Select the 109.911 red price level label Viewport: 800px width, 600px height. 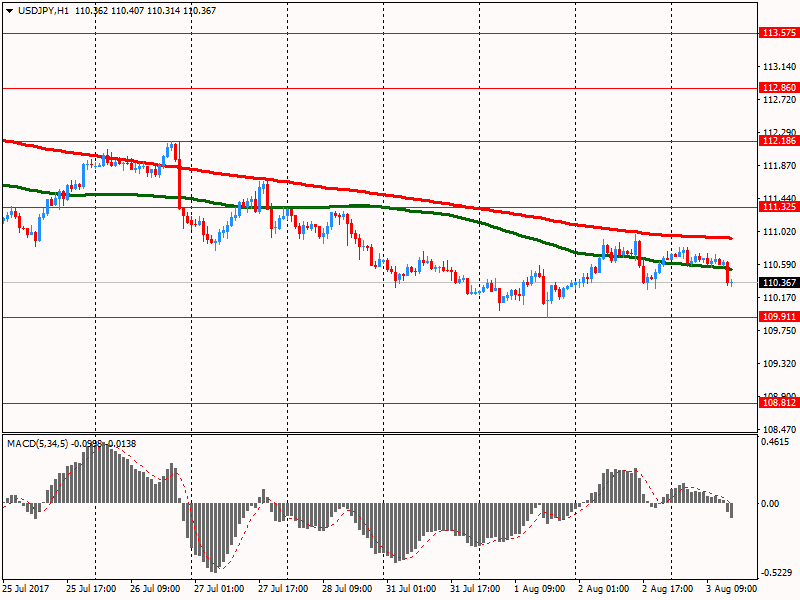779,317
